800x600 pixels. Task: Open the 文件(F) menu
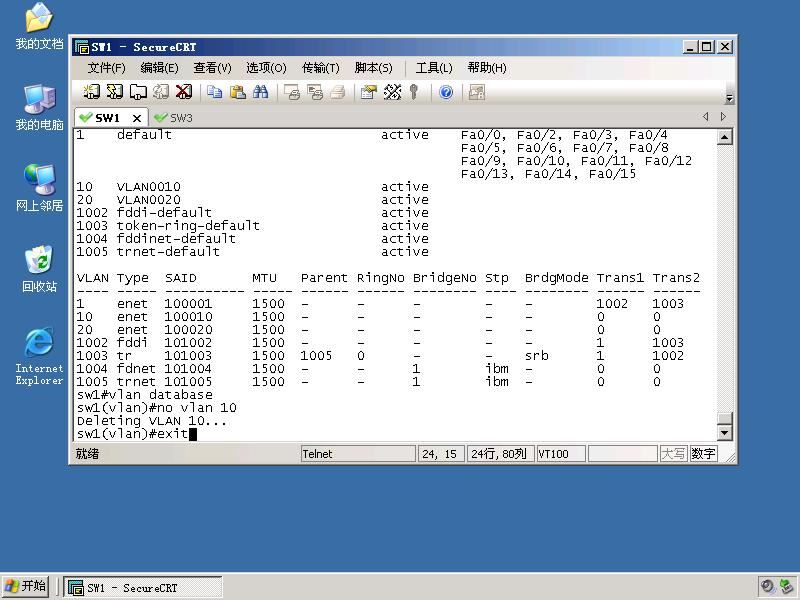tap(106, 68)
